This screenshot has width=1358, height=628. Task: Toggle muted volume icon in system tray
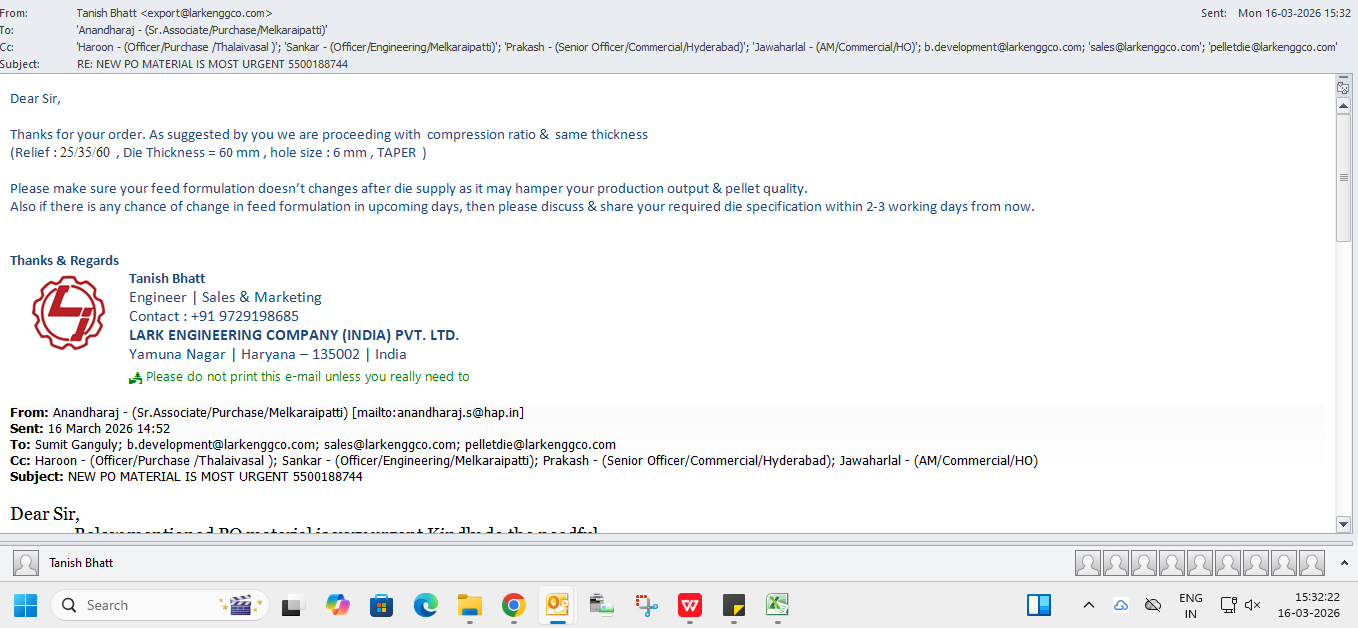click(1252, 605)
